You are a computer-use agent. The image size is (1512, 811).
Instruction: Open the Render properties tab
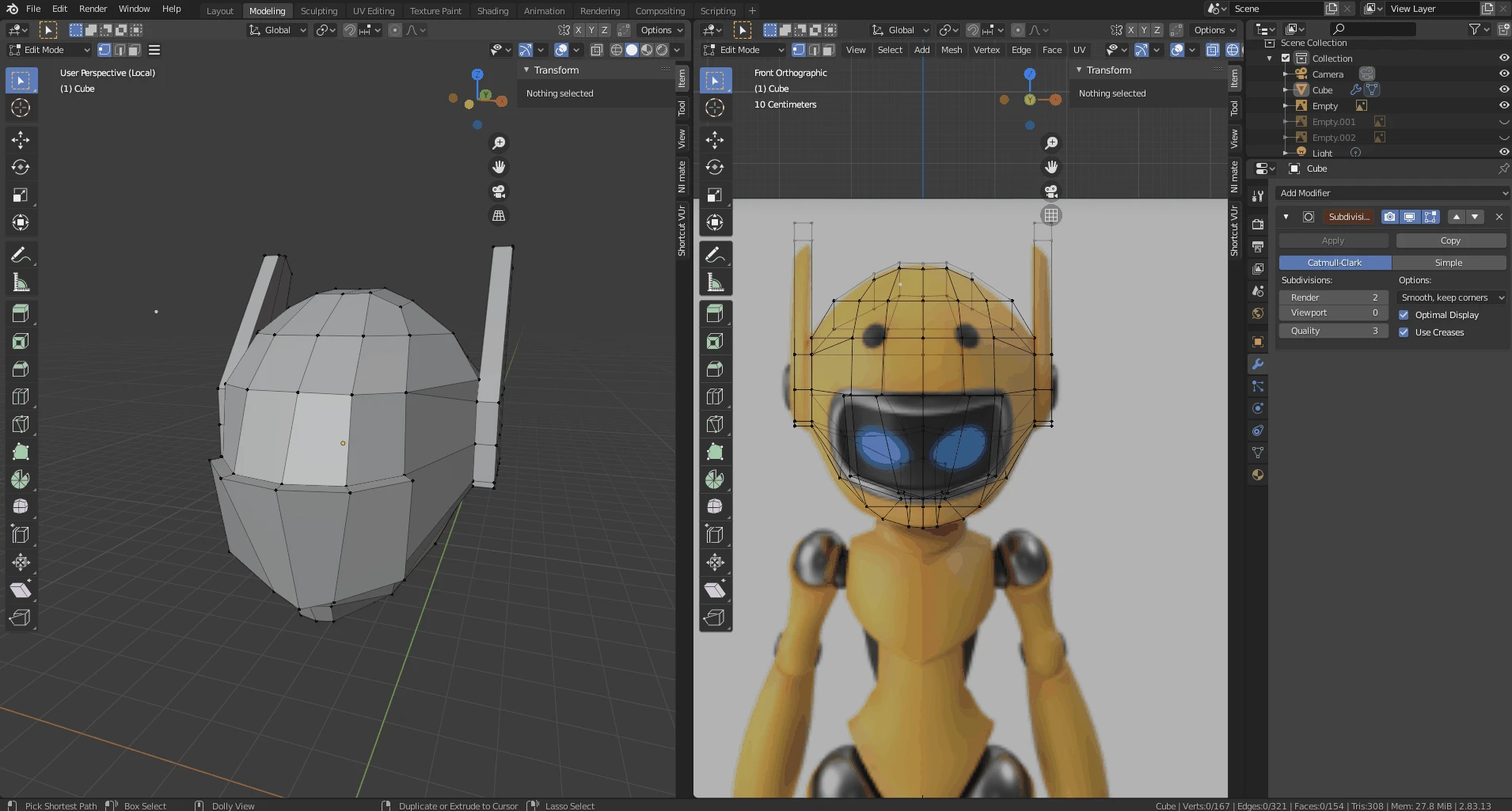click(1257, 225)
